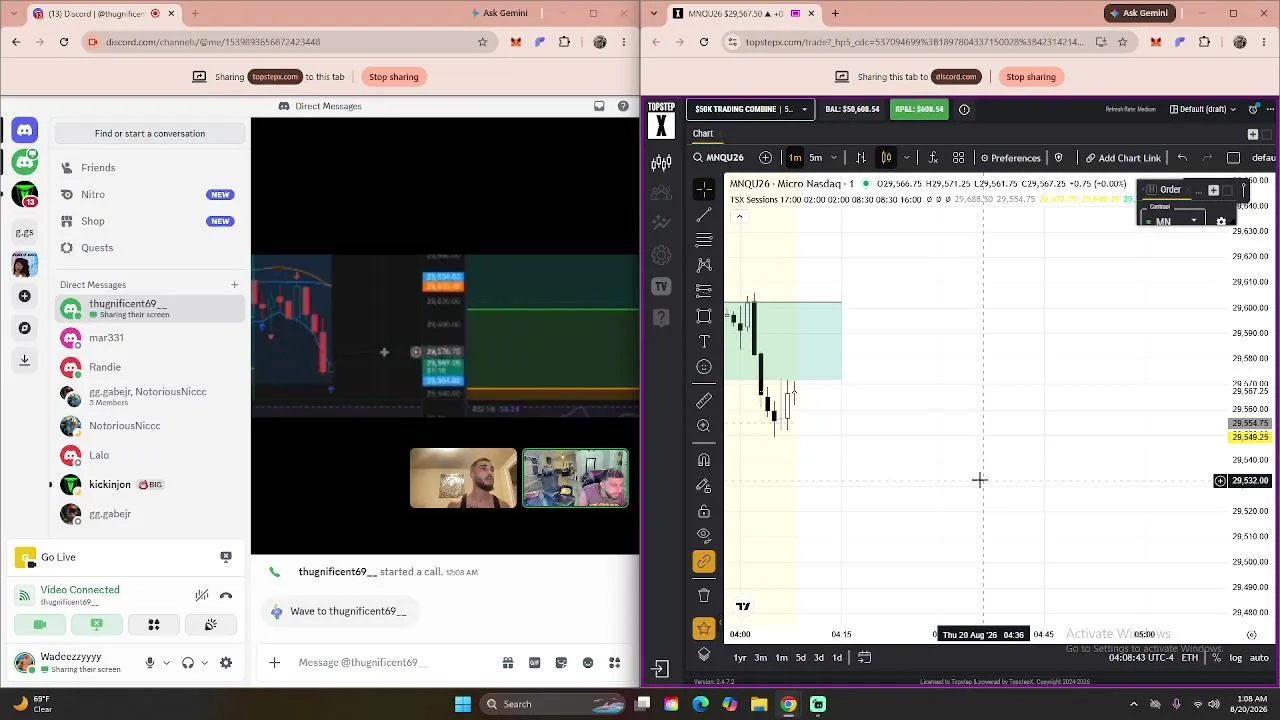Toggle the auto scale button
Viewport: 1280px width, 720px height.
(1259, 658)
